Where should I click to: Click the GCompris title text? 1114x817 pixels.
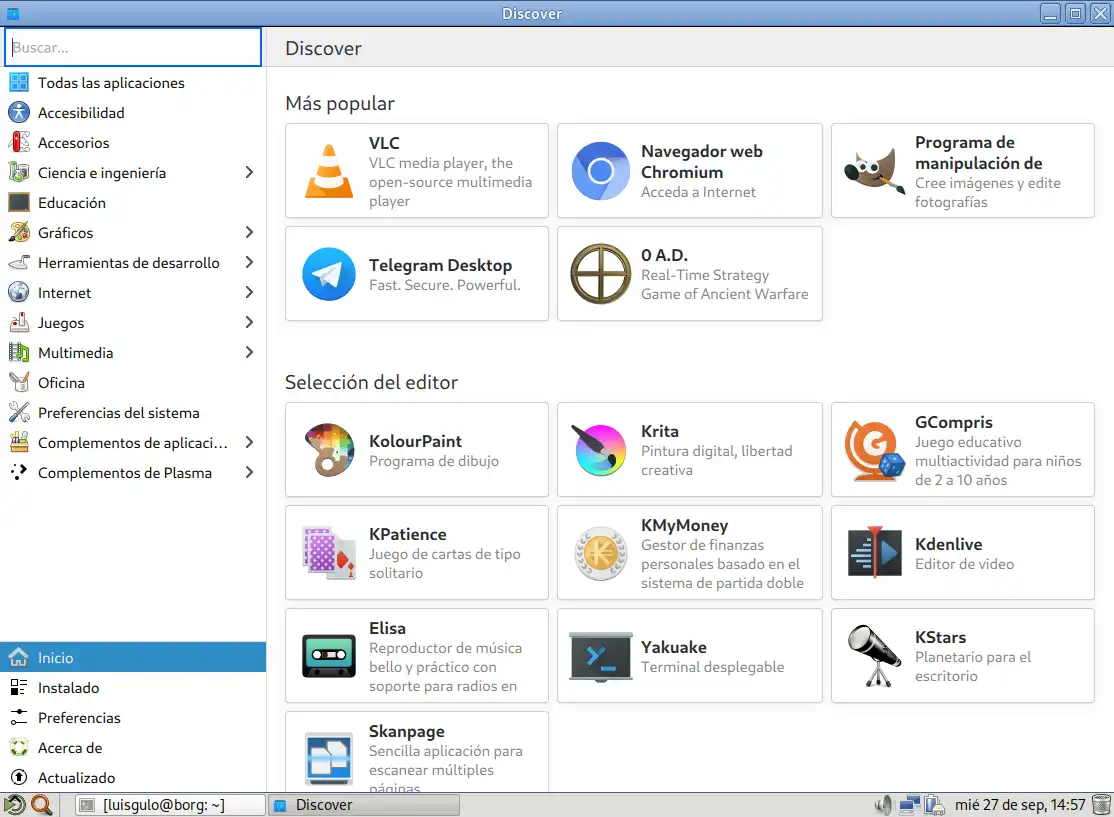[953, 422]
